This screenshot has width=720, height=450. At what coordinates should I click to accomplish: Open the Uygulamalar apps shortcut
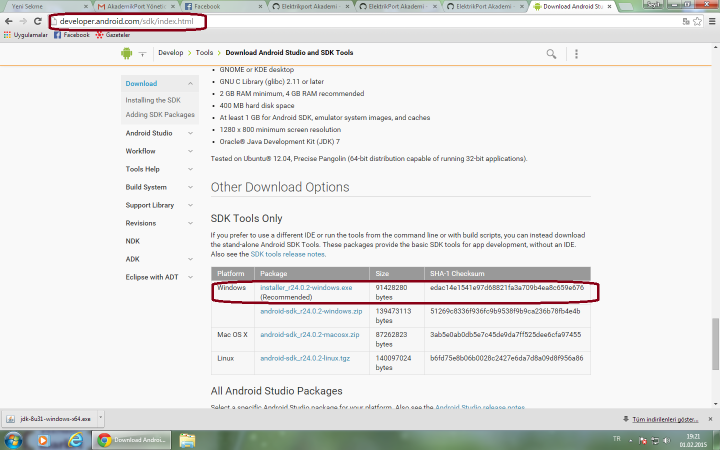26,35
